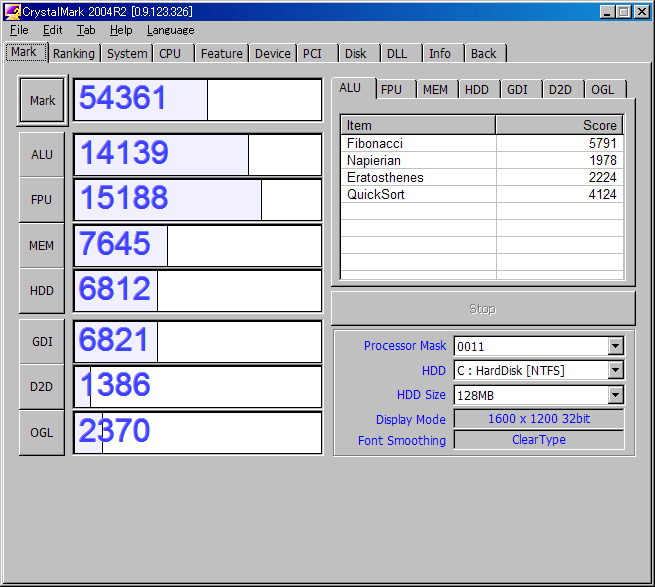Expand the HDD Size dropdown
This screenshot has height=587, width=655.
[x=616, y=395]
